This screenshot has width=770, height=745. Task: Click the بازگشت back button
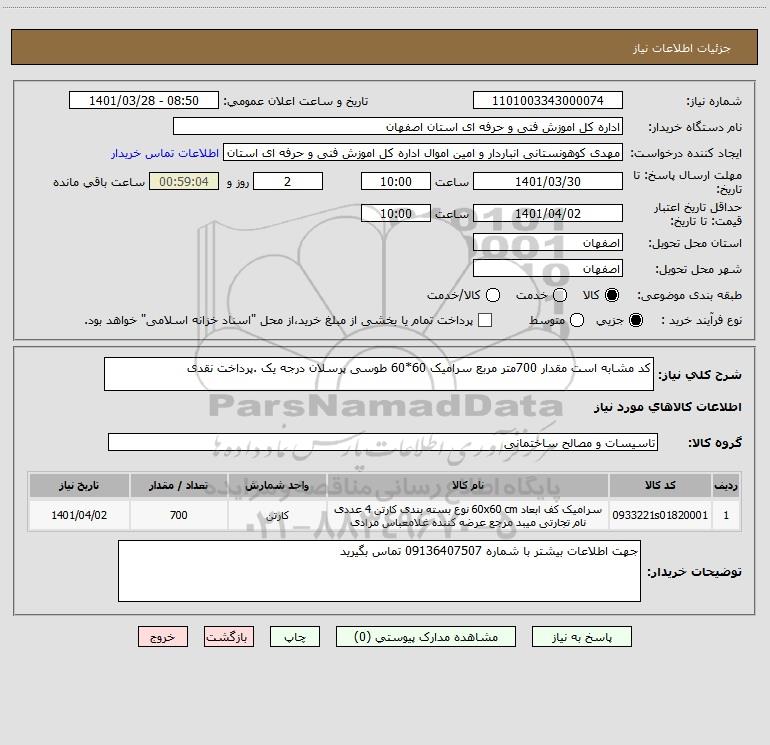coord(229,636)
